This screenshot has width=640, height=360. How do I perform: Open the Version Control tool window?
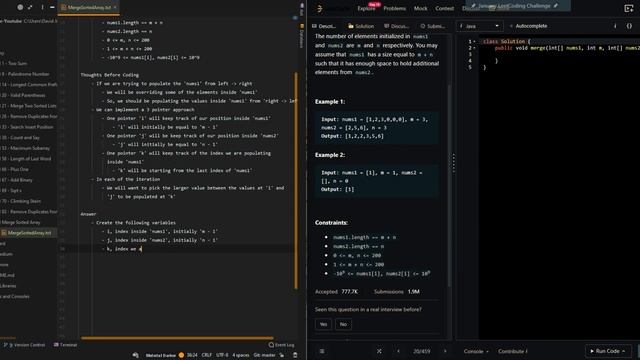click(x=25, y=345)
